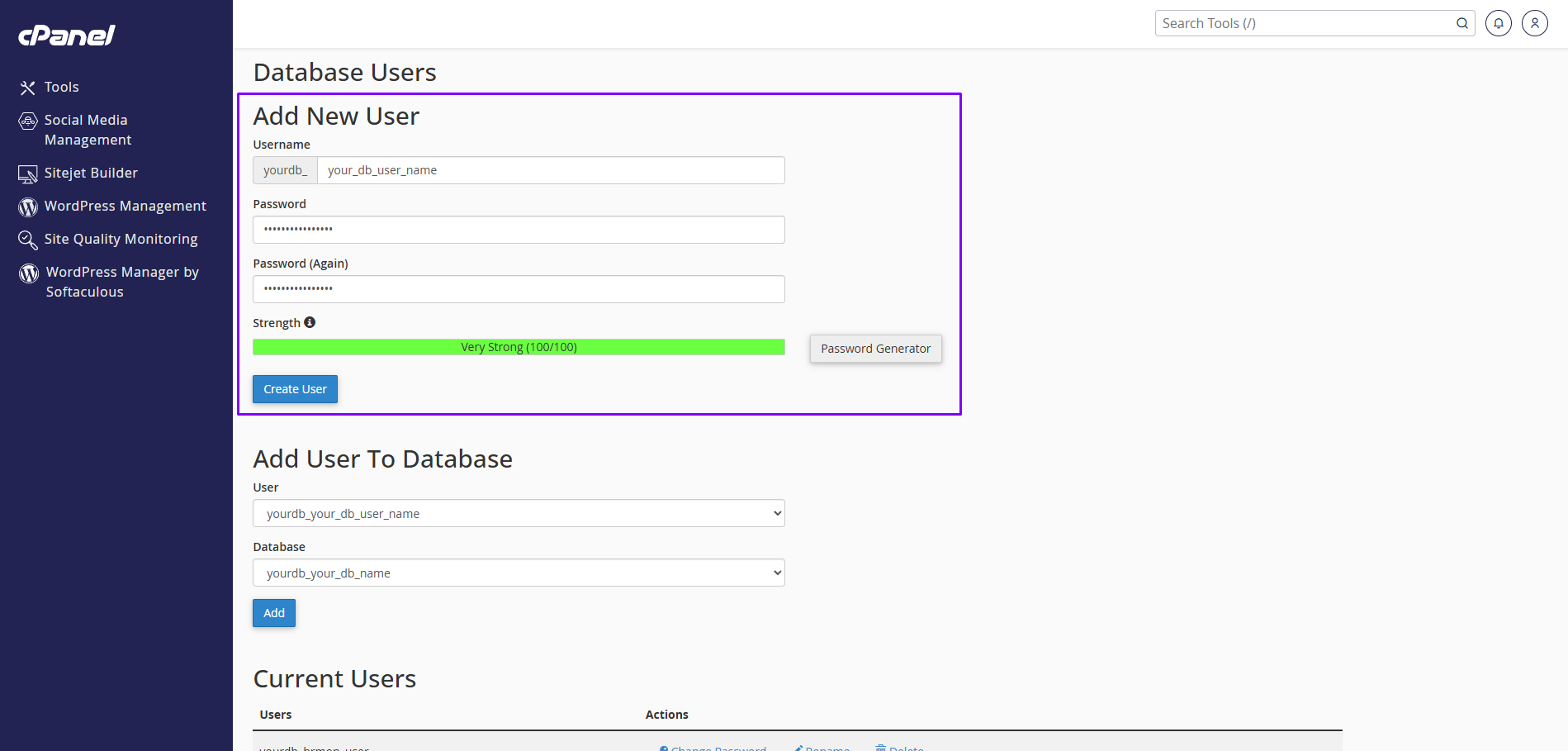Click the Strength info icon
This screenshot has width=1568, height=751.
point(310,322)
